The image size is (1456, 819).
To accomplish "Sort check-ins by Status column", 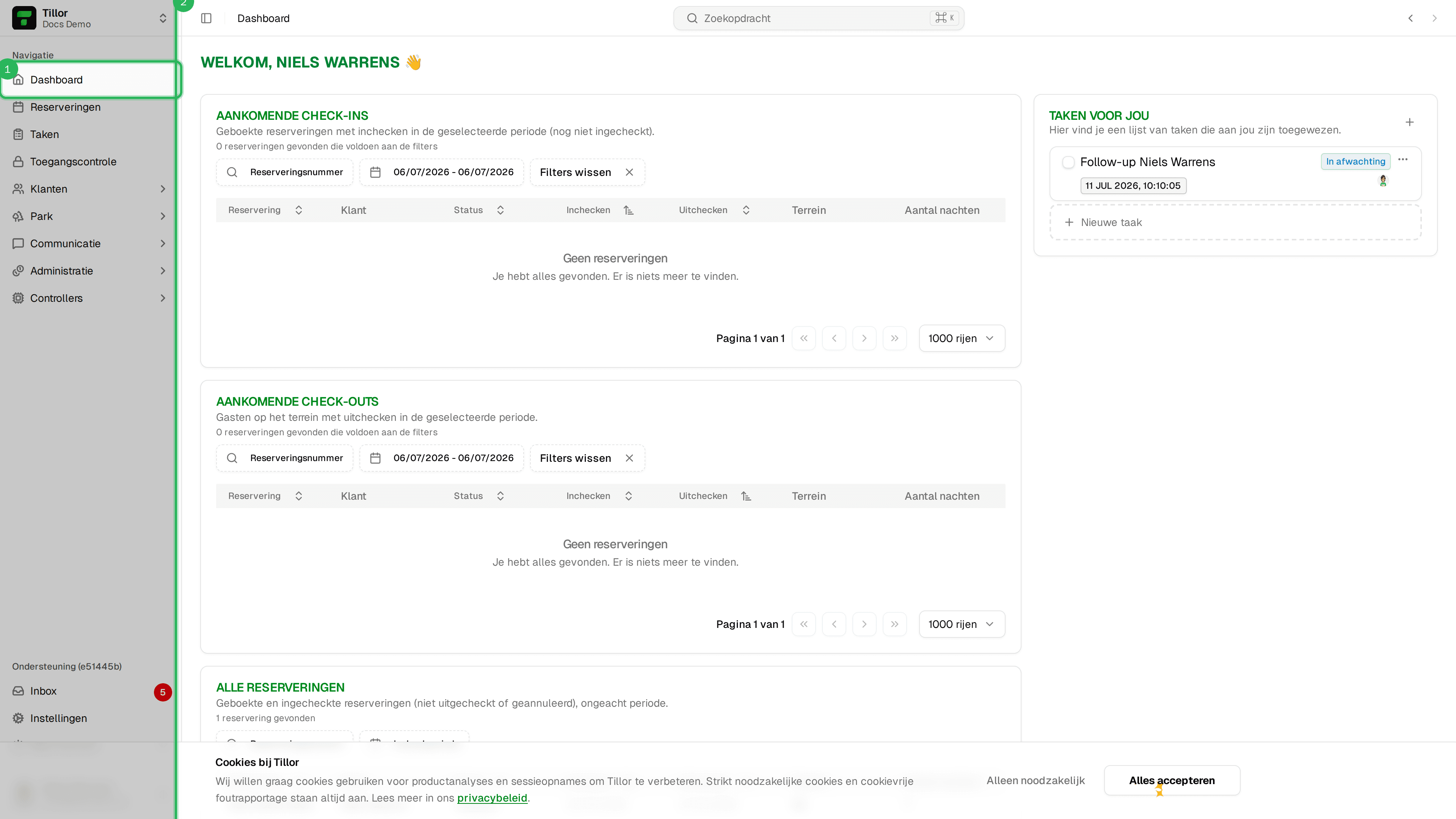I will (x=479, y=210).
